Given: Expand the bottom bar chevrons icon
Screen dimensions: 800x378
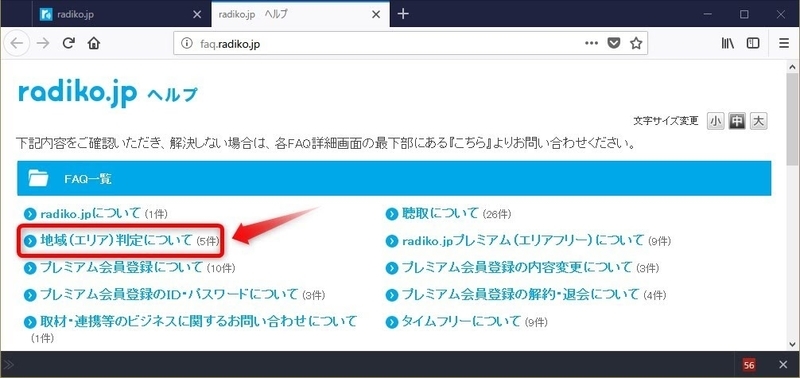Looking at the screenshot, I should [9, 364].
